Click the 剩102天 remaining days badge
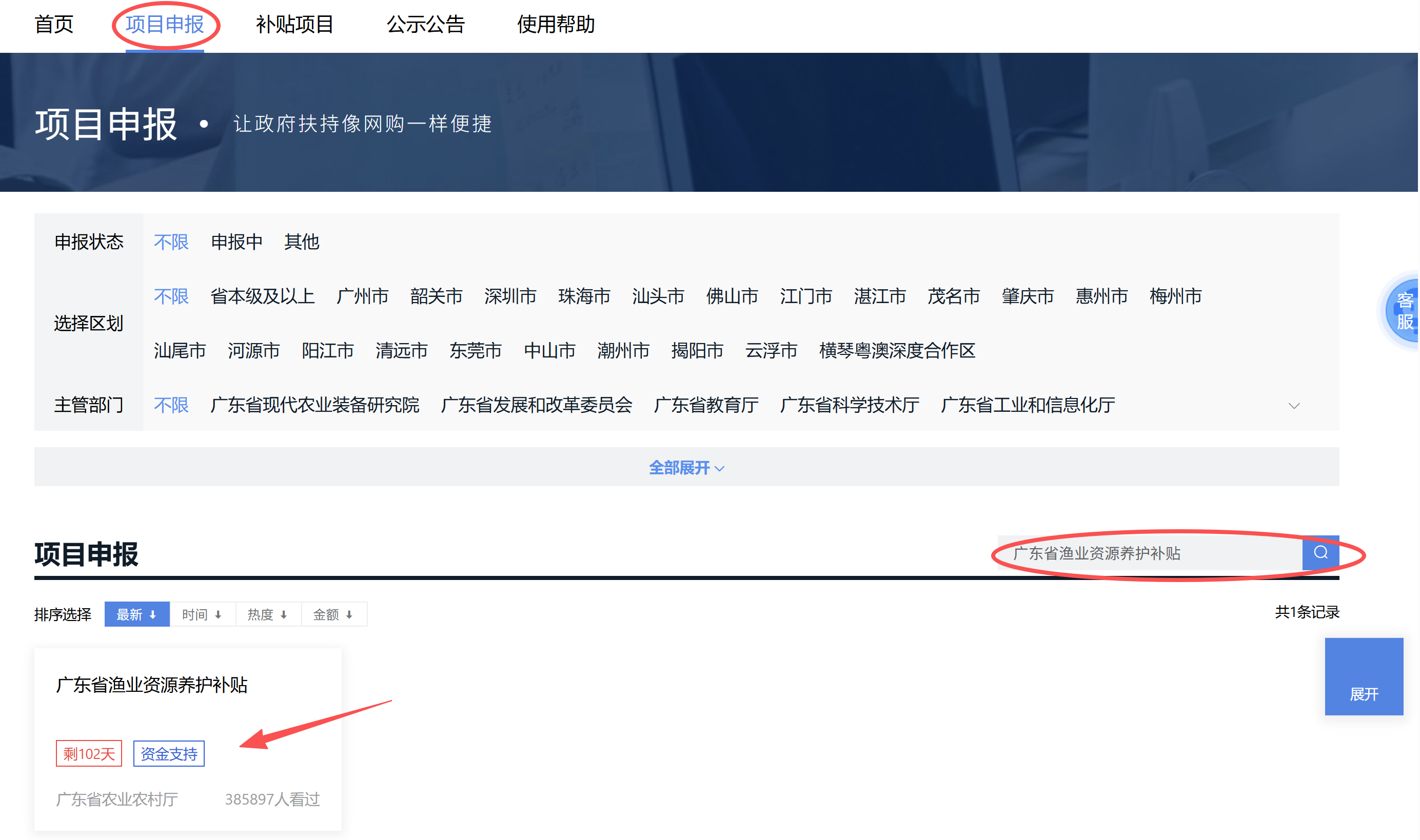Screen dimensions: 1420x840 (x=89, y=753)
